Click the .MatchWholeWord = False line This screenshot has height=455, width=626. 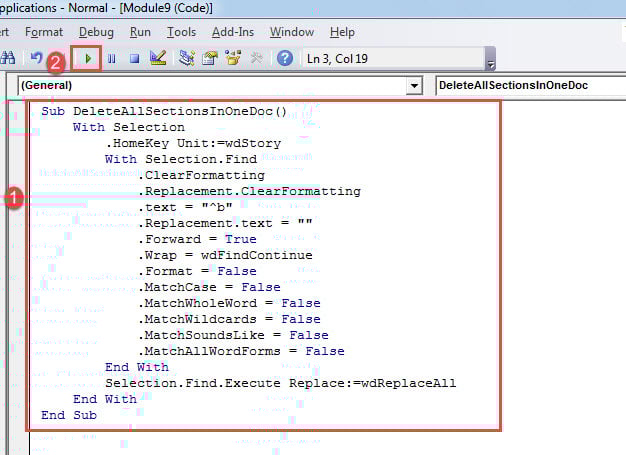tap(229, 303)
